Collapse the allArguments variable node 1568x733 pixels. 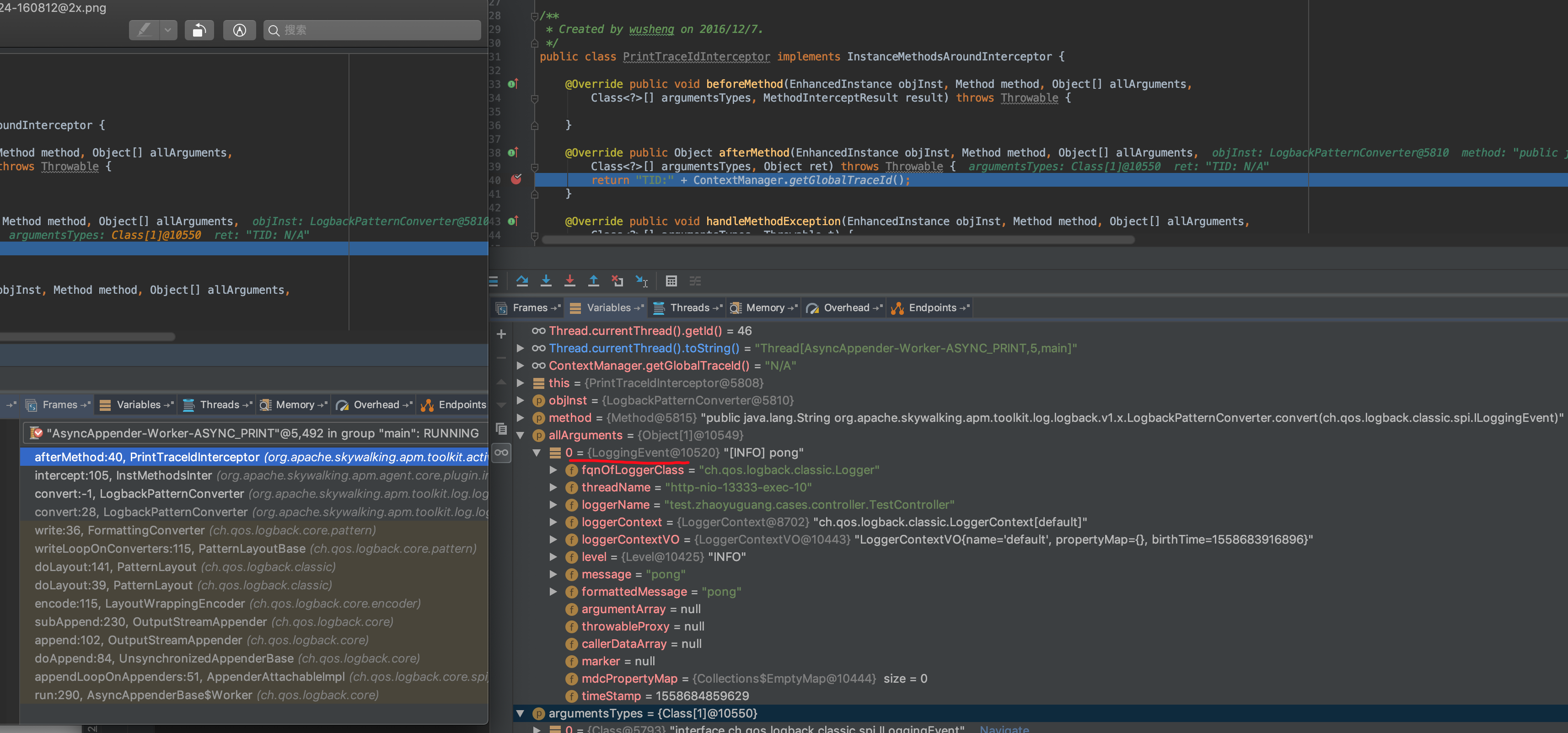(521, 435)
